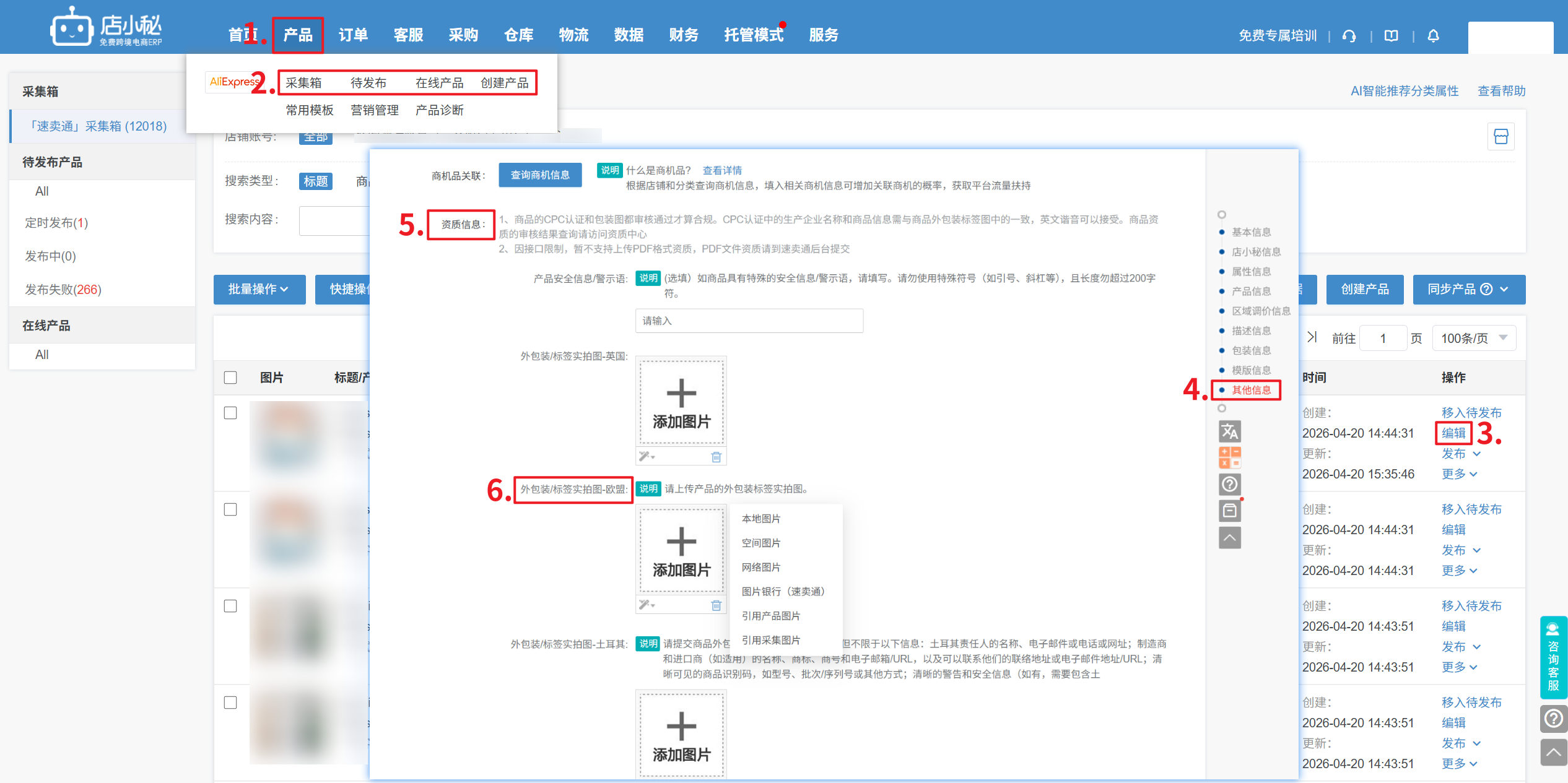Select 本地图片 from the image source menu
Screen dimensions: 1568x783
tap(760, 519)
